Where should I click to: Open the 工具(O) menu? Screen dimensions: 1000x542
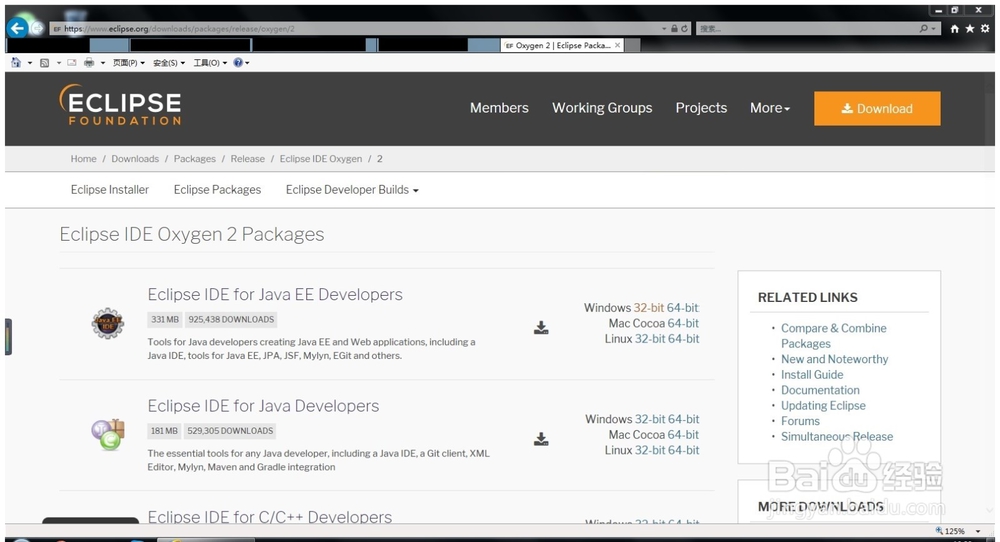pyautogui.click(x=210, y=62)
